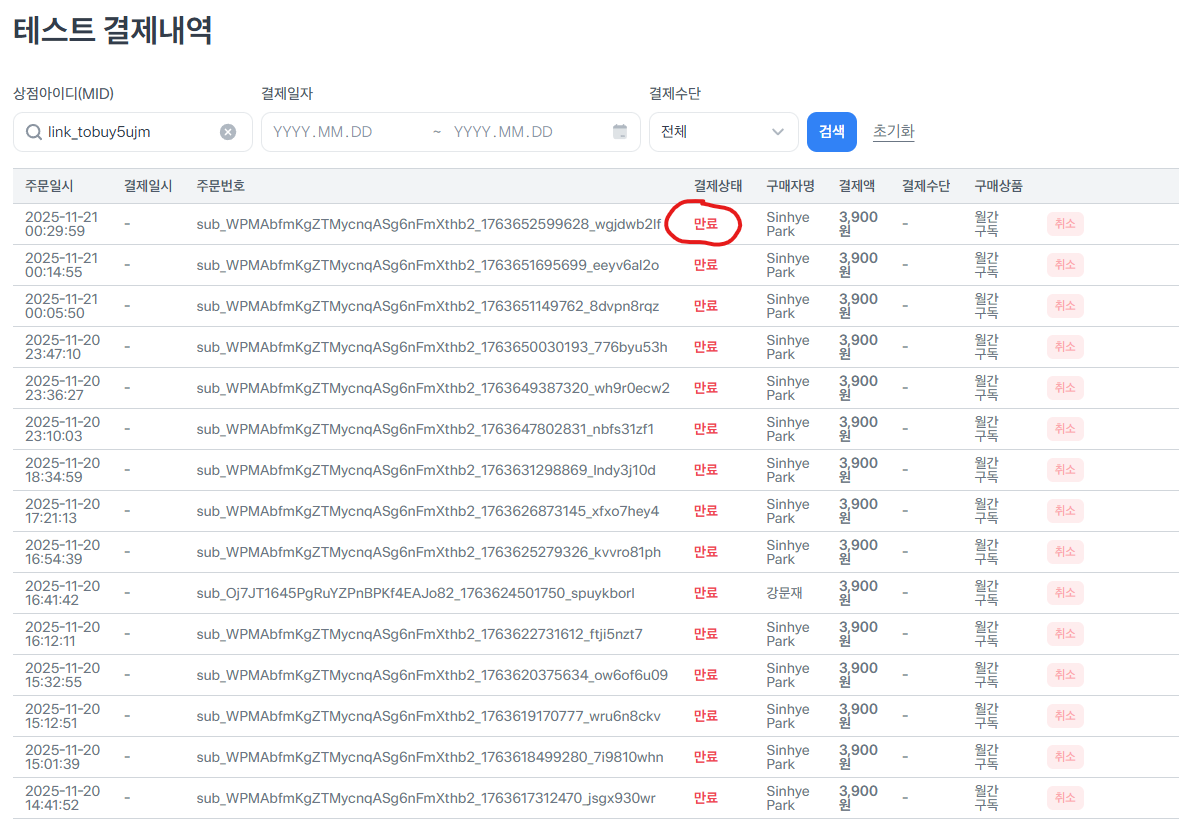
Task: Cancel order placed 2025-11-21 00:29:59
Action: point(1065,224)
